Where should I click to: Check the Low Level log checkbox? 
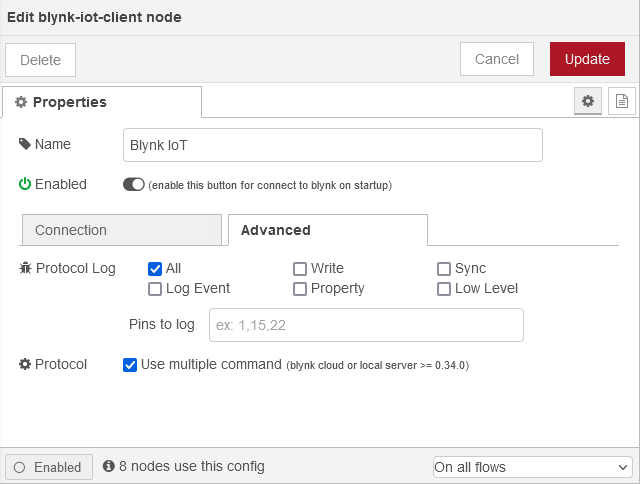click(x=444, y=289)
